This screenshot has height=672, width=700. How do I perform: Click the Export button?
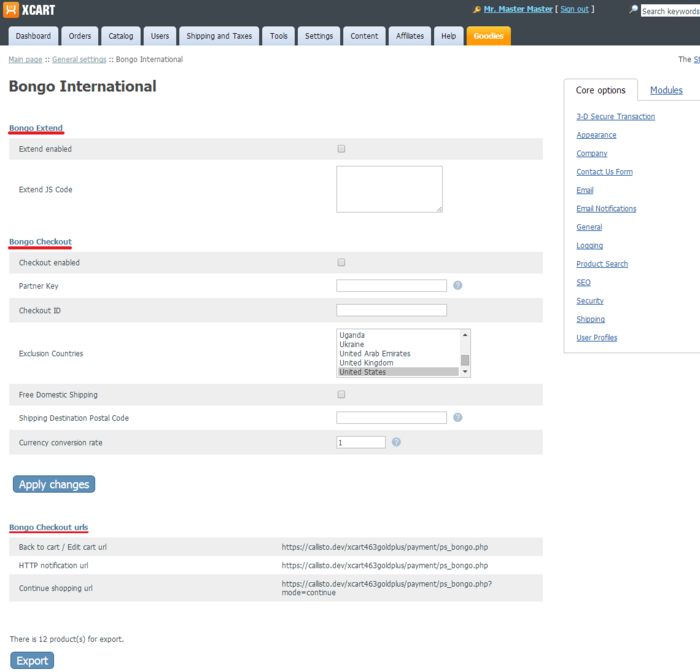pyautogui.click(x=32, y=661)
